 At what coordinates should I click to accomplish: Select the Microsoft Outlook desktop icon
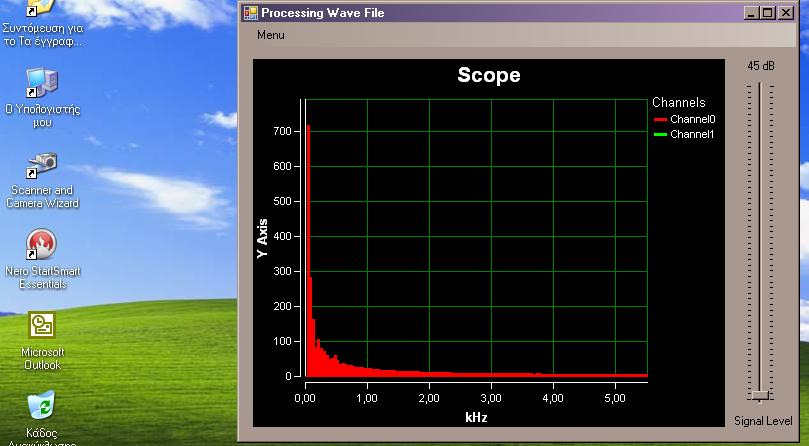click(x=42, y=325)
